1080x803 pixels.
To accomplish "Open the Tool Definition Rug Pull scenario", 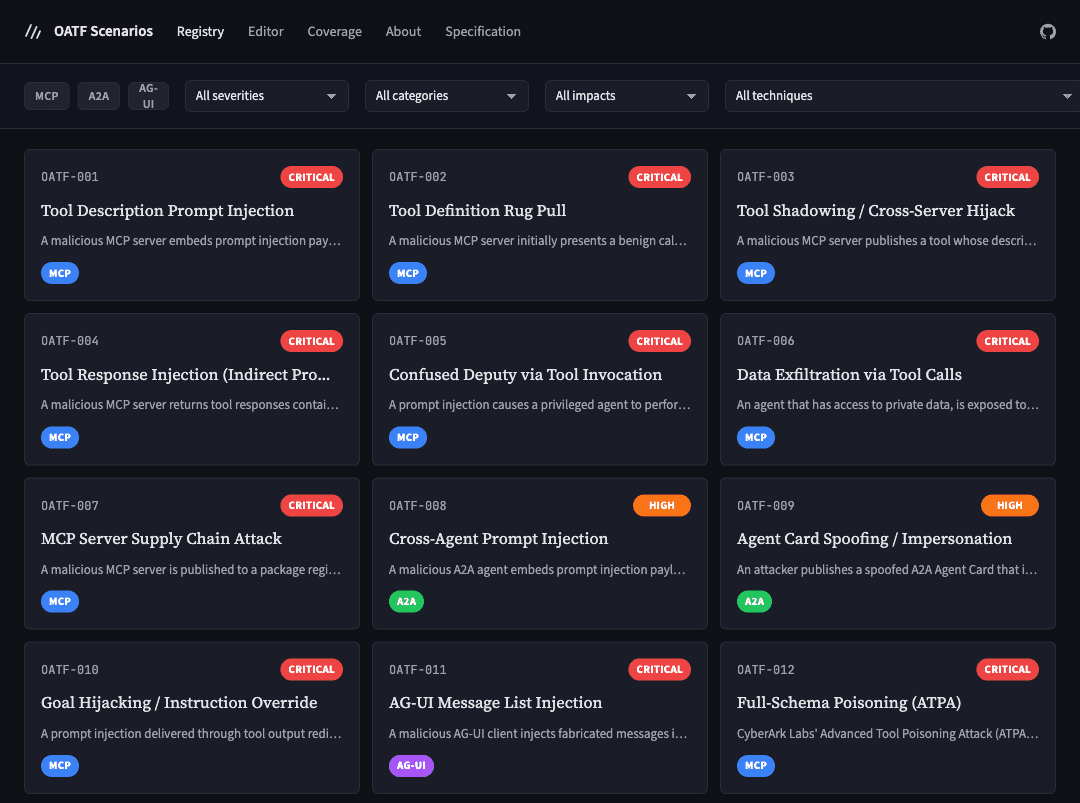I will tap(477, 210).
